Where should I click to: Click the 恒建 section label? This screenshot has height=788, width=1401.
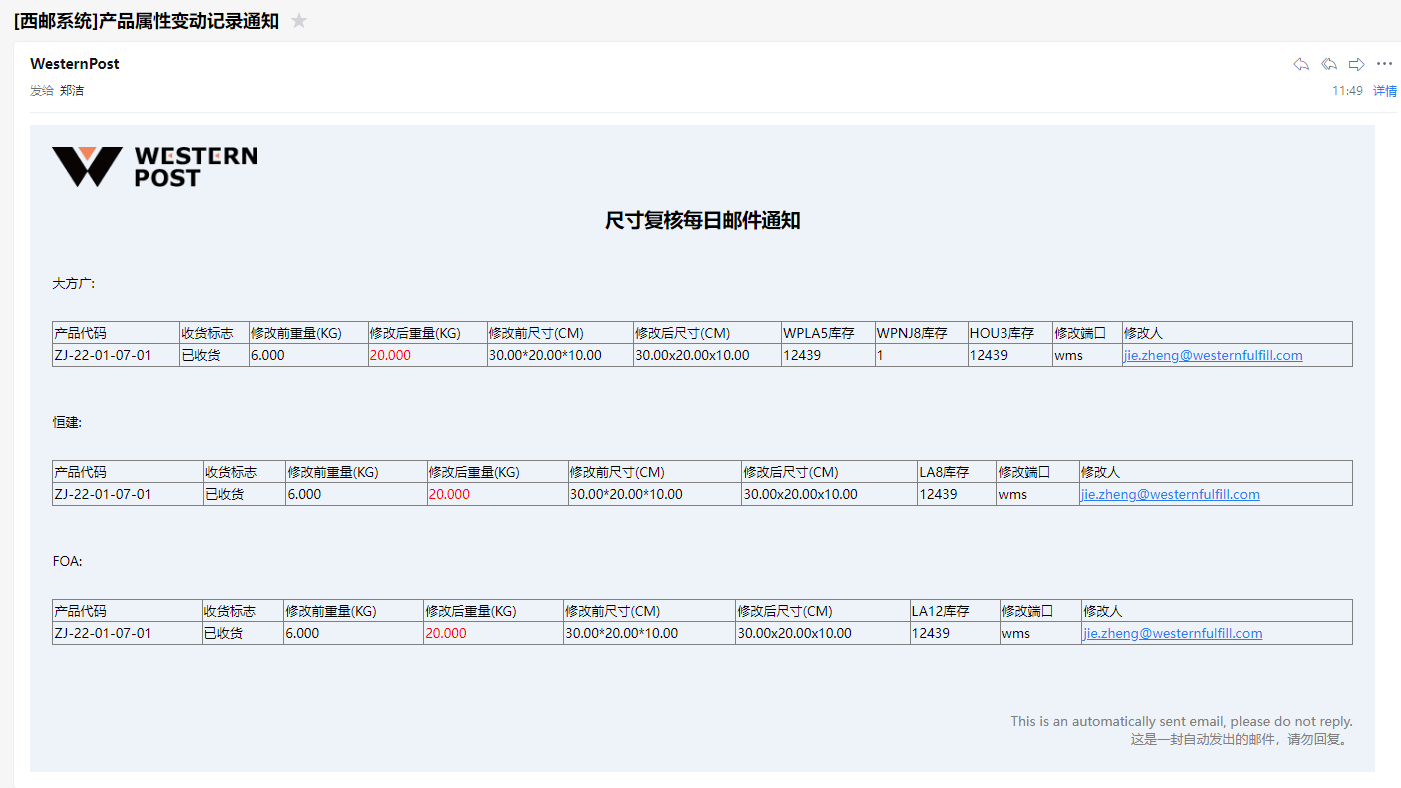coord(67,423)
